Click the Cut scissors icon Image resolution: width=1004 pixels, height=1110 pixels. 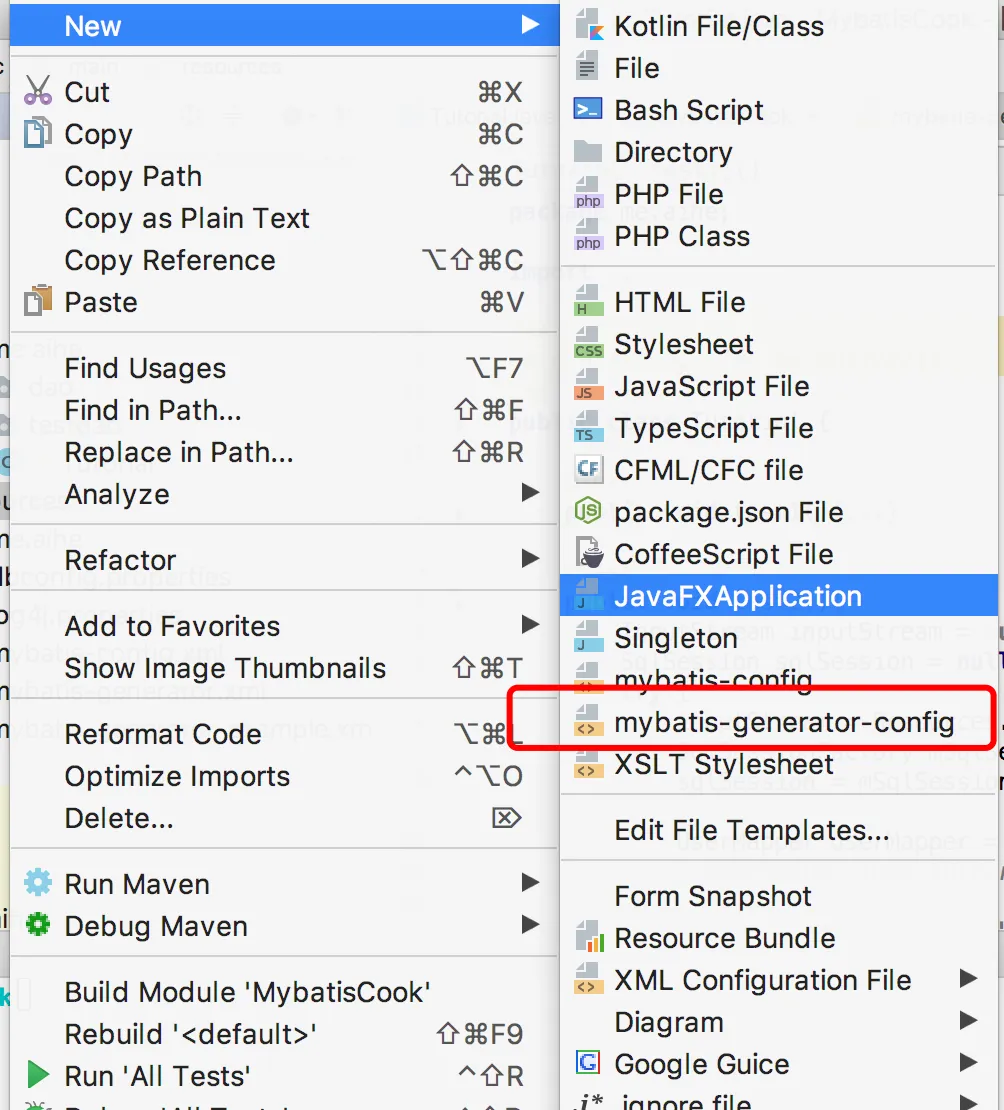pos(38,91)
